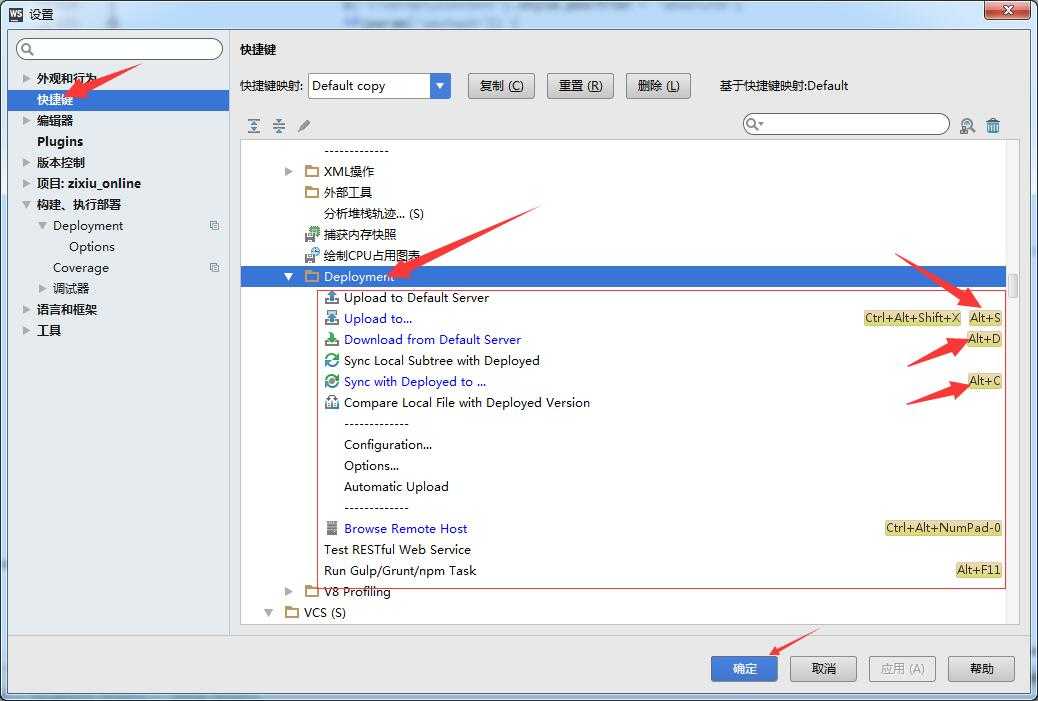
Task: Click the settings search field in sidebar
Action: point(120,49)
